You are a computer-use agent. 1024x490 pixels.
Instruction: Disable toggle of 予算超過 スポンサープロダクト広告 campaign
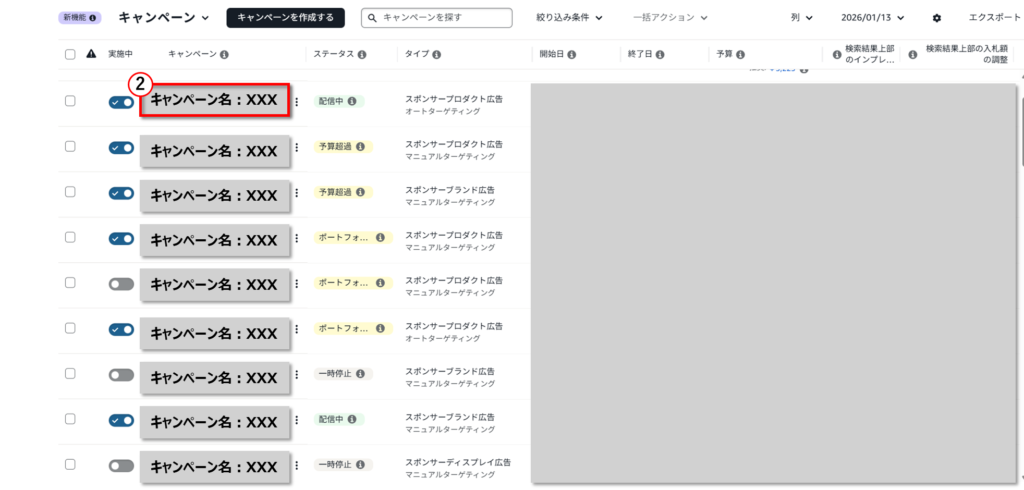point(121,148)
